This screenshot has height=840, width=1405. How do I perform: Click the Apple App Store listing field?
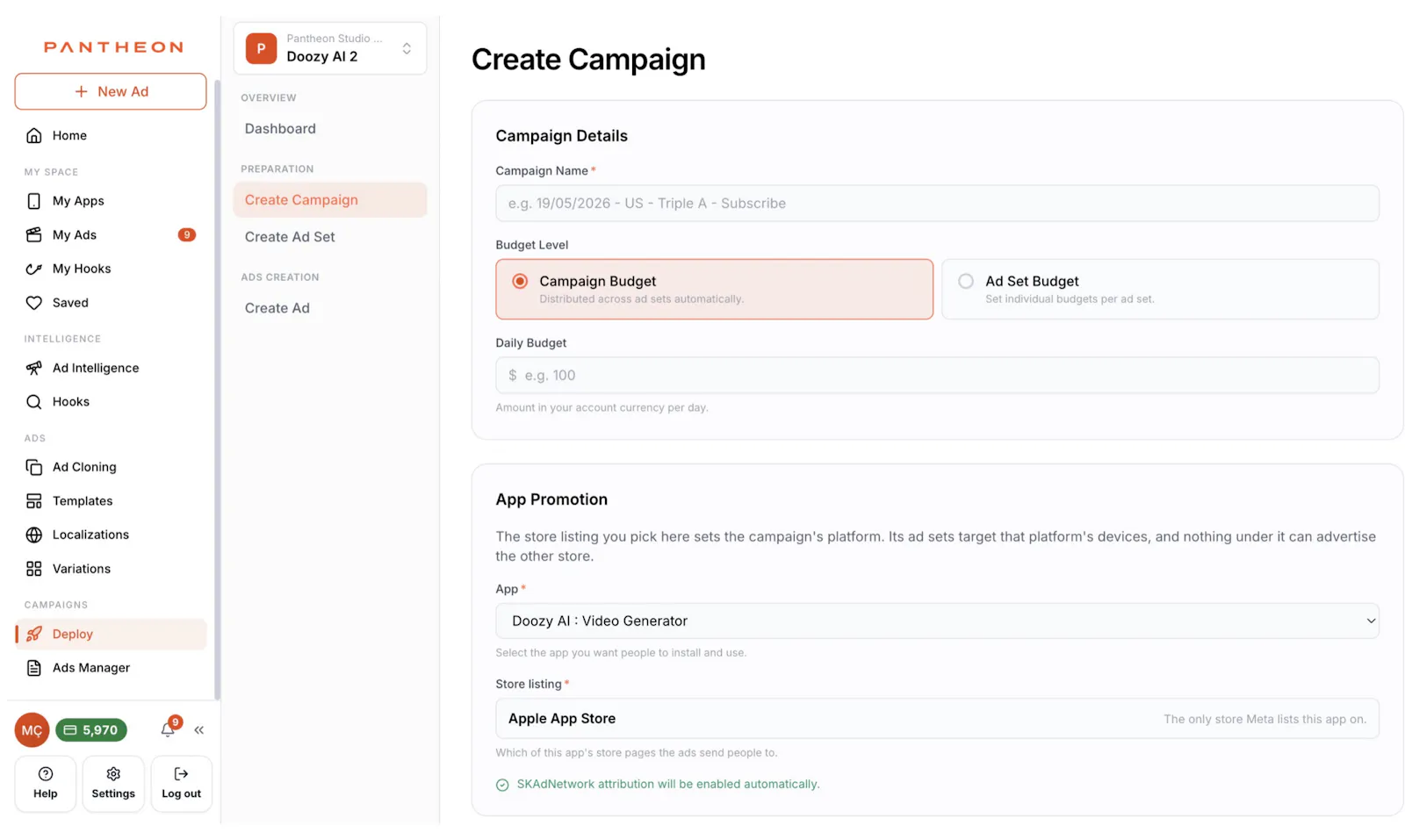click(x=937, y=719)
